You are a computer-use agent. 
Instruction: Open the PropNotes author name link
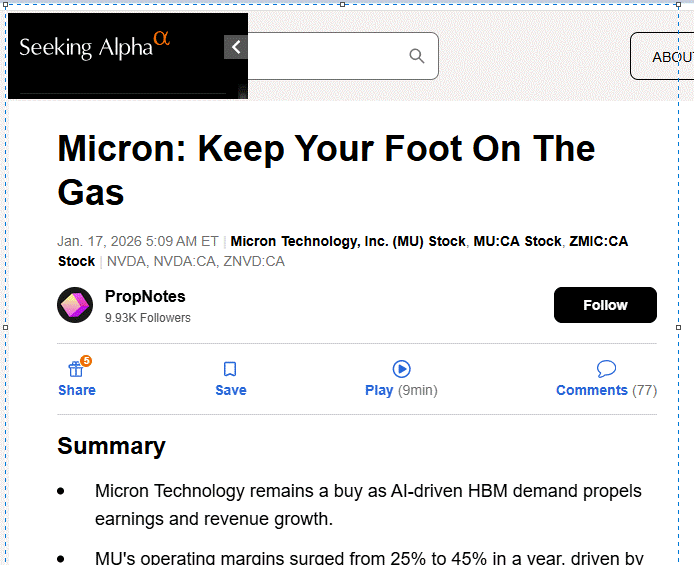point(145,296)
